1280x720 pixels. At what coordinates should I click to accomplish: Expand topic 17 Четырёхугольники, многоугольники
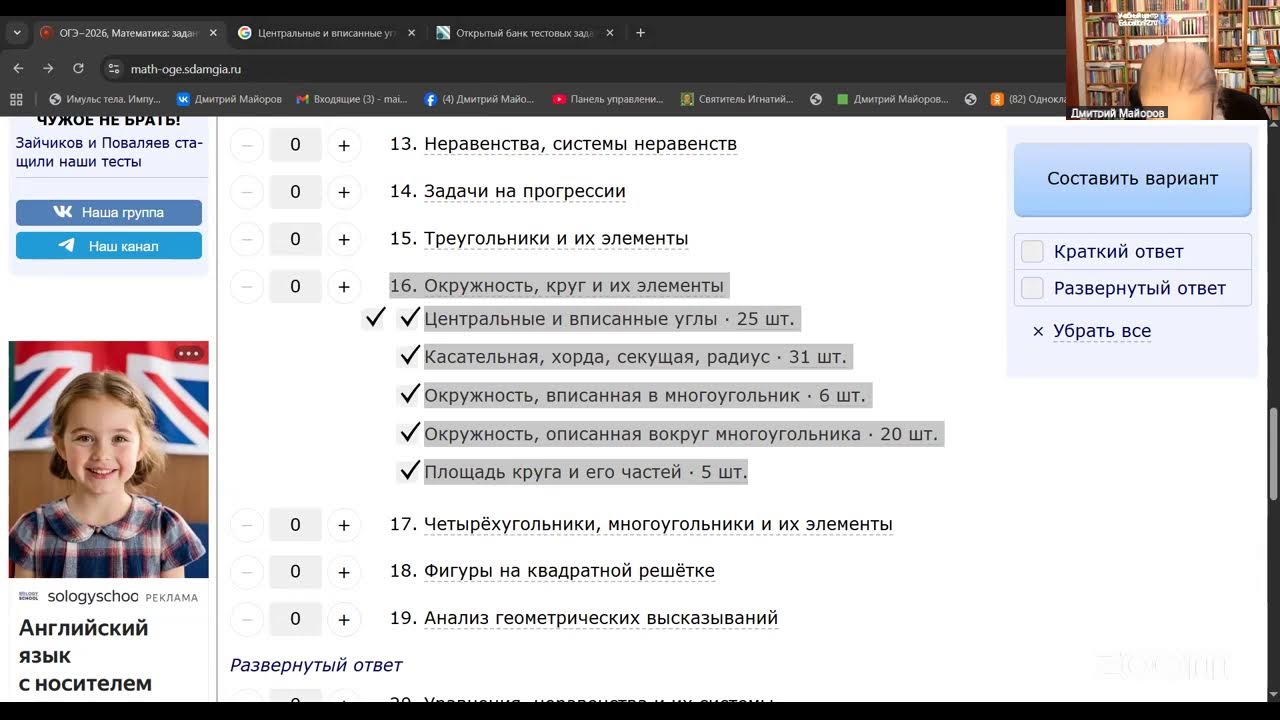coord(658,524)
